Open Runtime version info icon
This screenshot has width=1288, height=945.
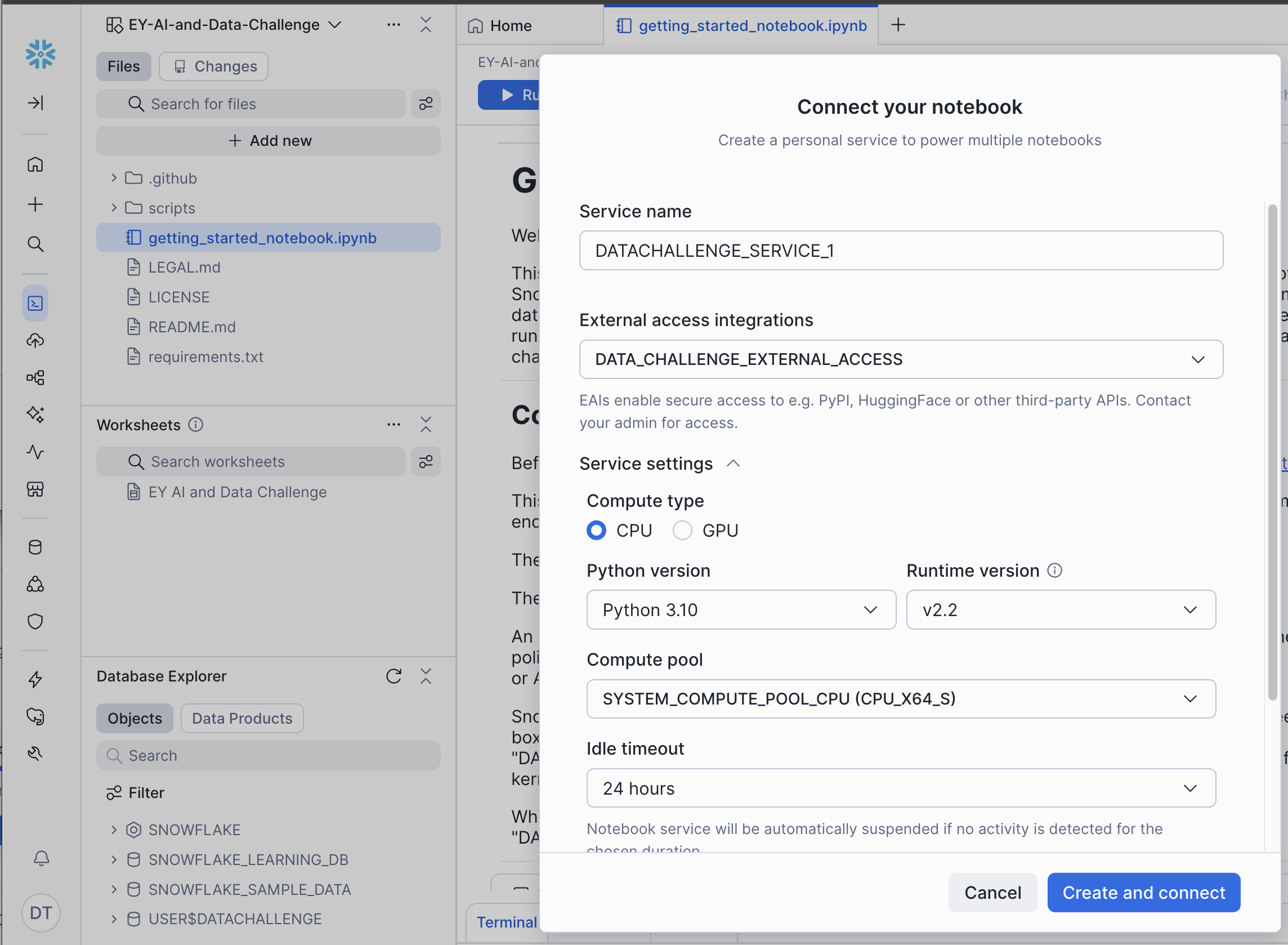pyautogui.click(x=1055, y=570)
